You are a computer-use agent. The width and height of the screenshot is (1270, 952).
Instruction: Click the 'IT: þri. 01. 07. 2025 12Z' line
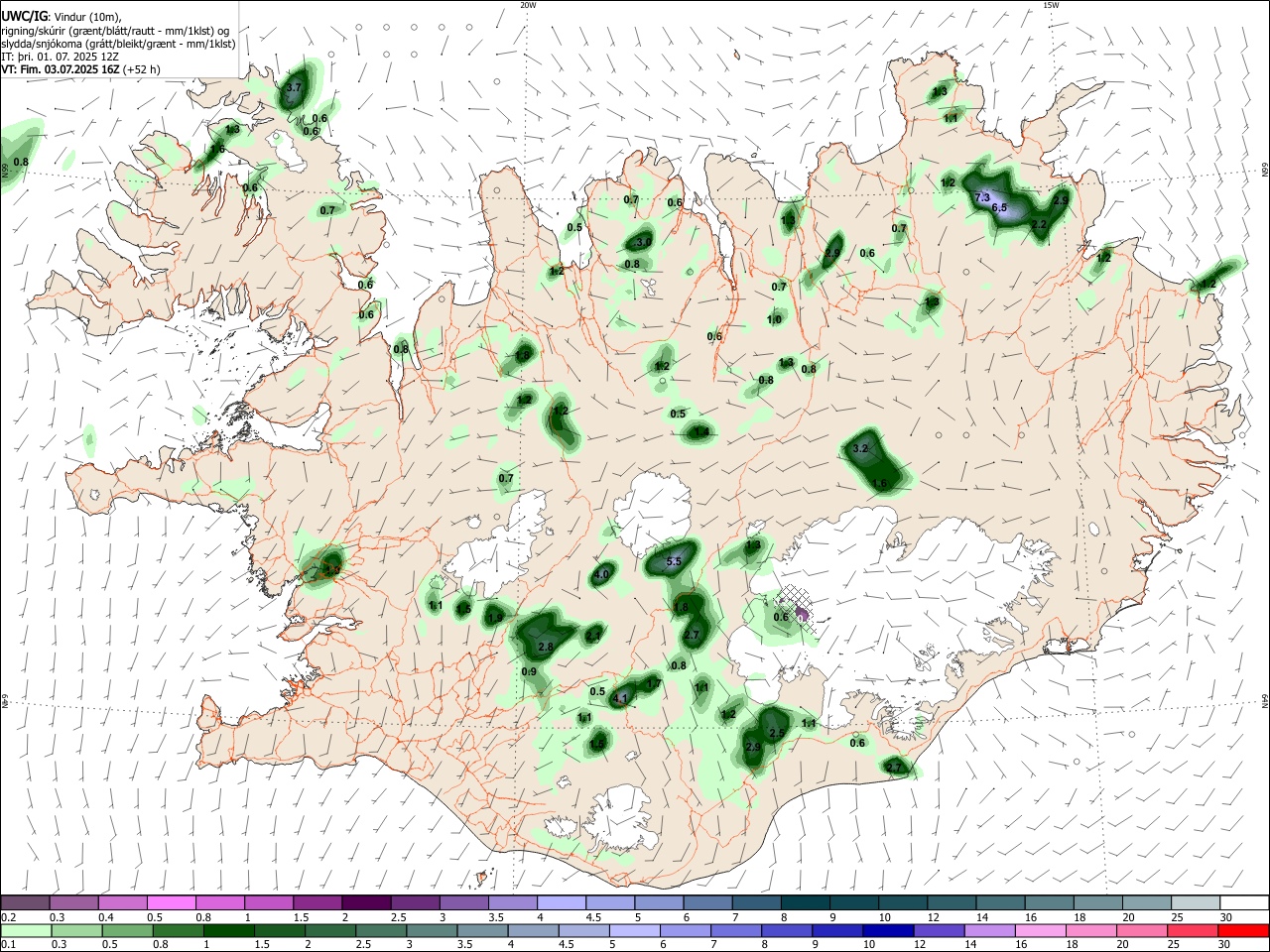tap(61, 57)
